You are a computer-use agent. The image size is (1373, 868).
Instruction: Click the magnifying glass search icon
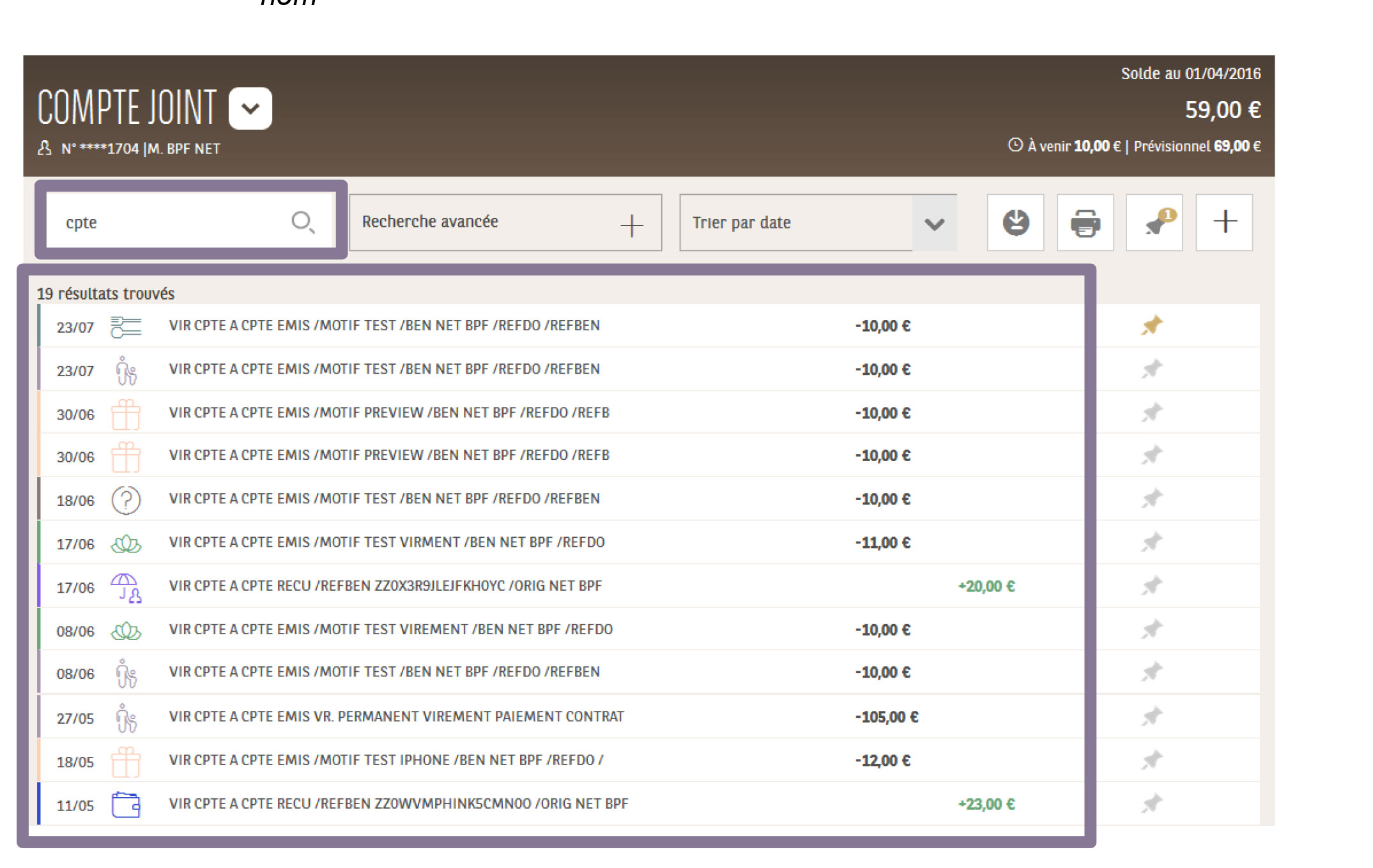tap(302, 222)
